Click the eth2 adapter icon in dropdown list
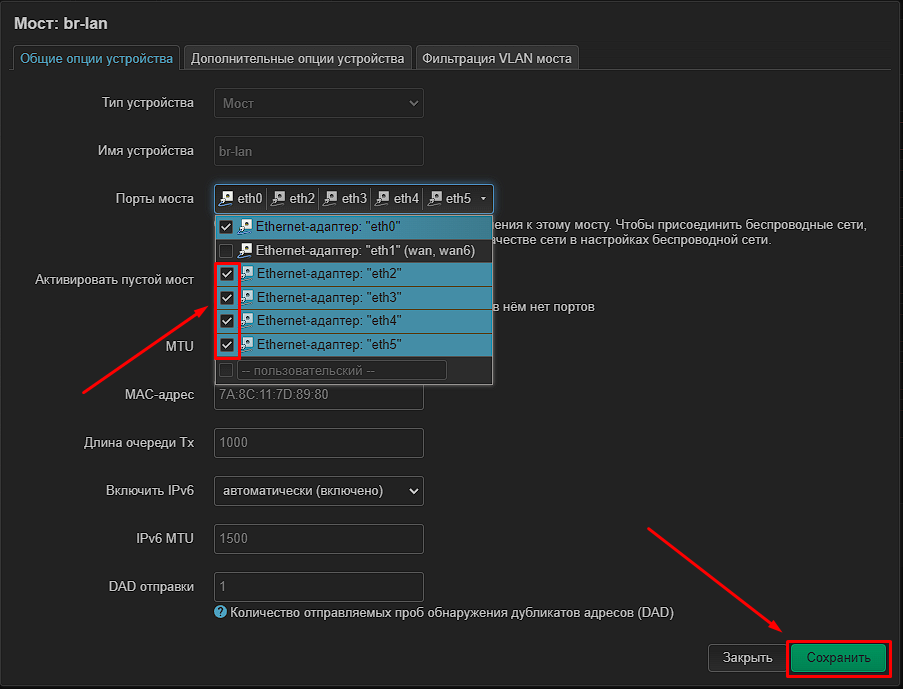 coord(246,274)
